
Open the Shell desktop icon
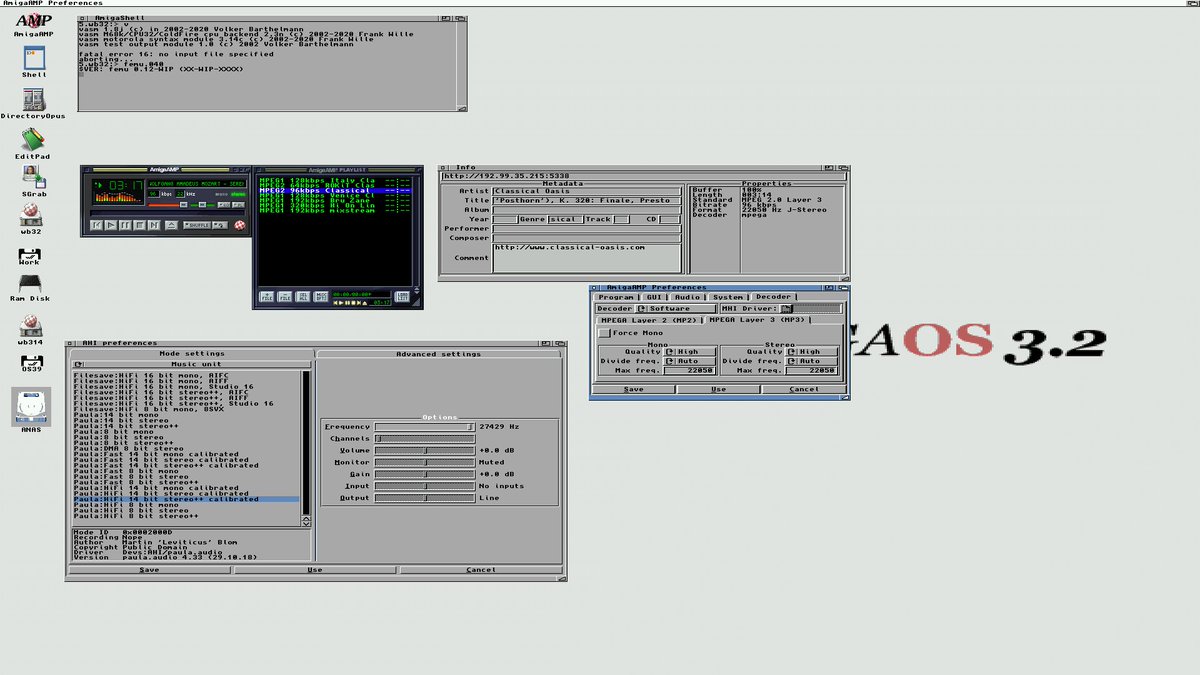coord(33,62)
